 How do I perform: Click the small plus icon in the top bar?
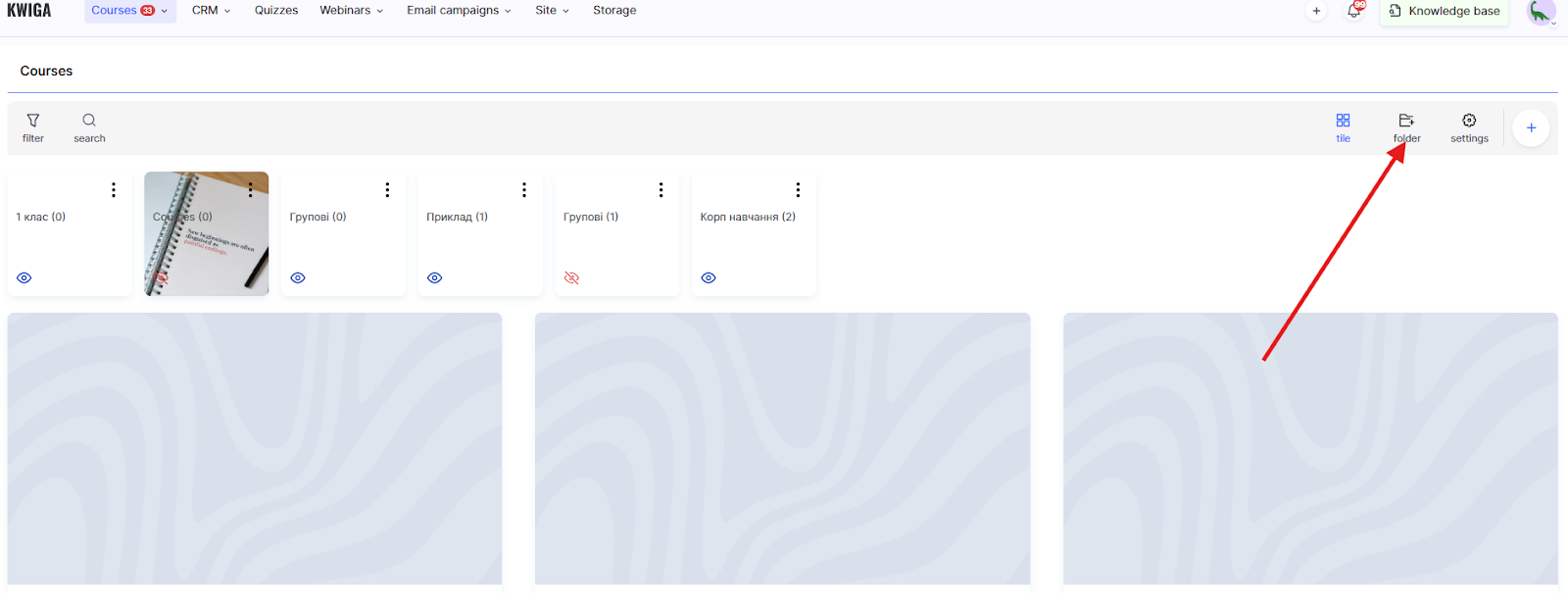point(1316,11)
